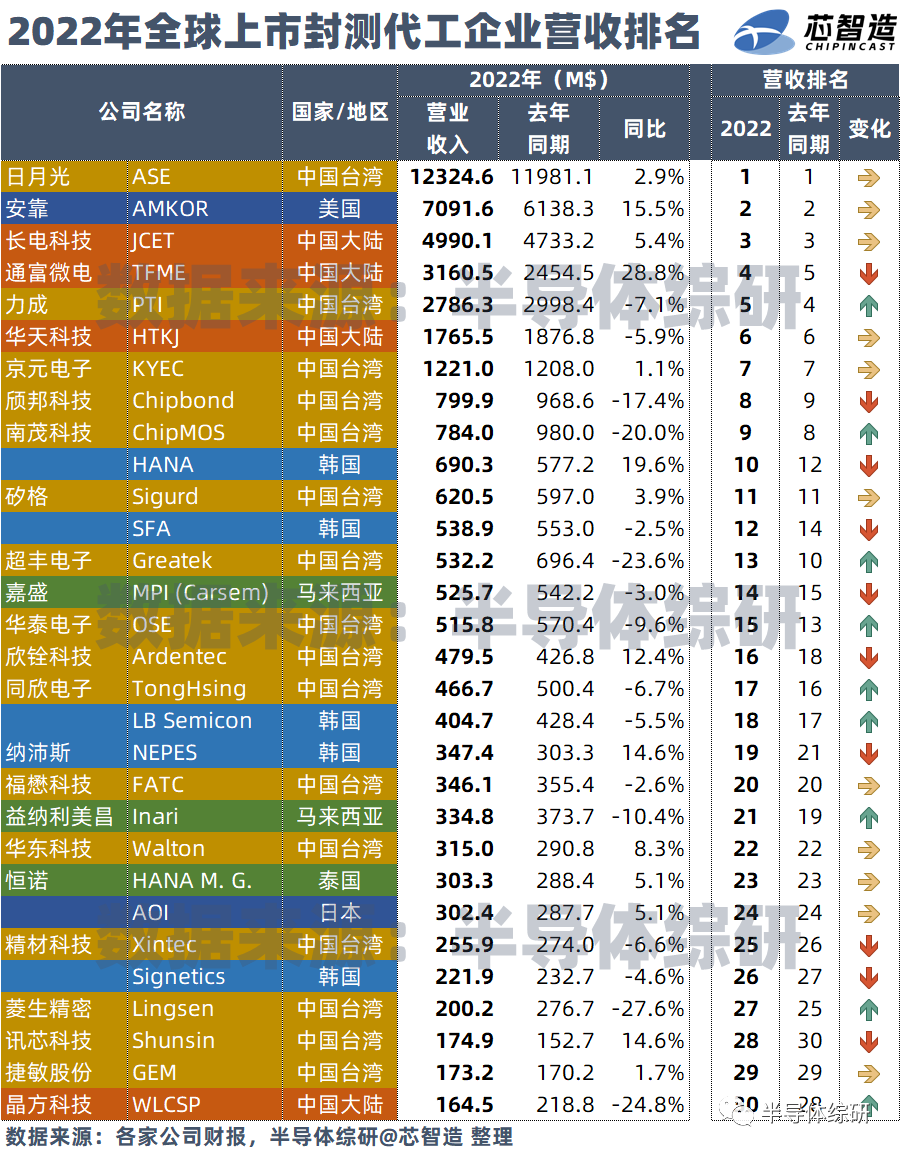Click the 日本 region cell in the AOI row
Image resolution: width=900 pixels, height=1153 pixels.
click(340, 913)
